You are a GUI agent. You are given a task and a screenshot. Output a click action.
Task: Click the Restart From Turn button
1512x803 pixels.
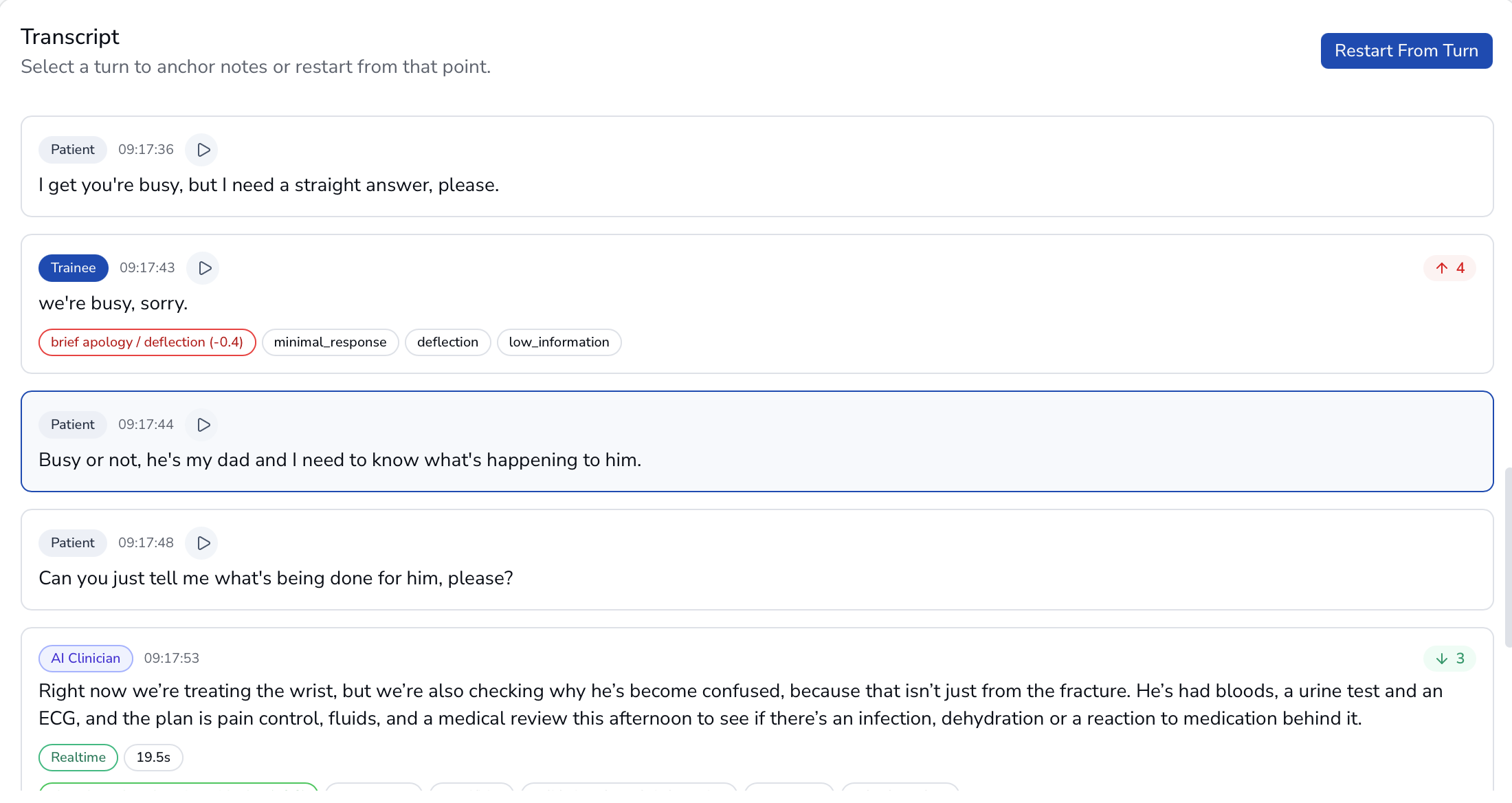pyautogui.click(x=1405, y=51)
